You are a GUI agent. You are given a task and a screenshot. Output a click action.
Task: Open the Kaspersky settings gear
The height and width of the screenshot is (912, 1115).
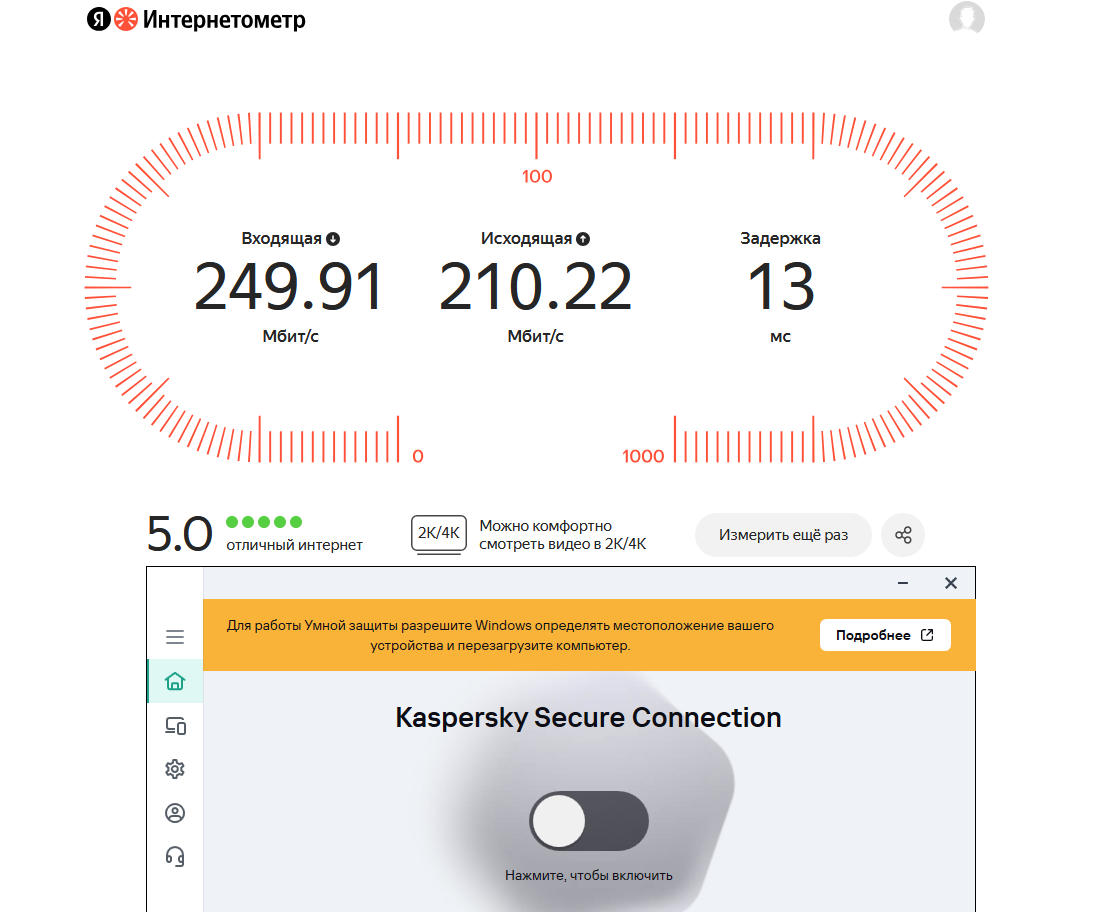point(175,769)
